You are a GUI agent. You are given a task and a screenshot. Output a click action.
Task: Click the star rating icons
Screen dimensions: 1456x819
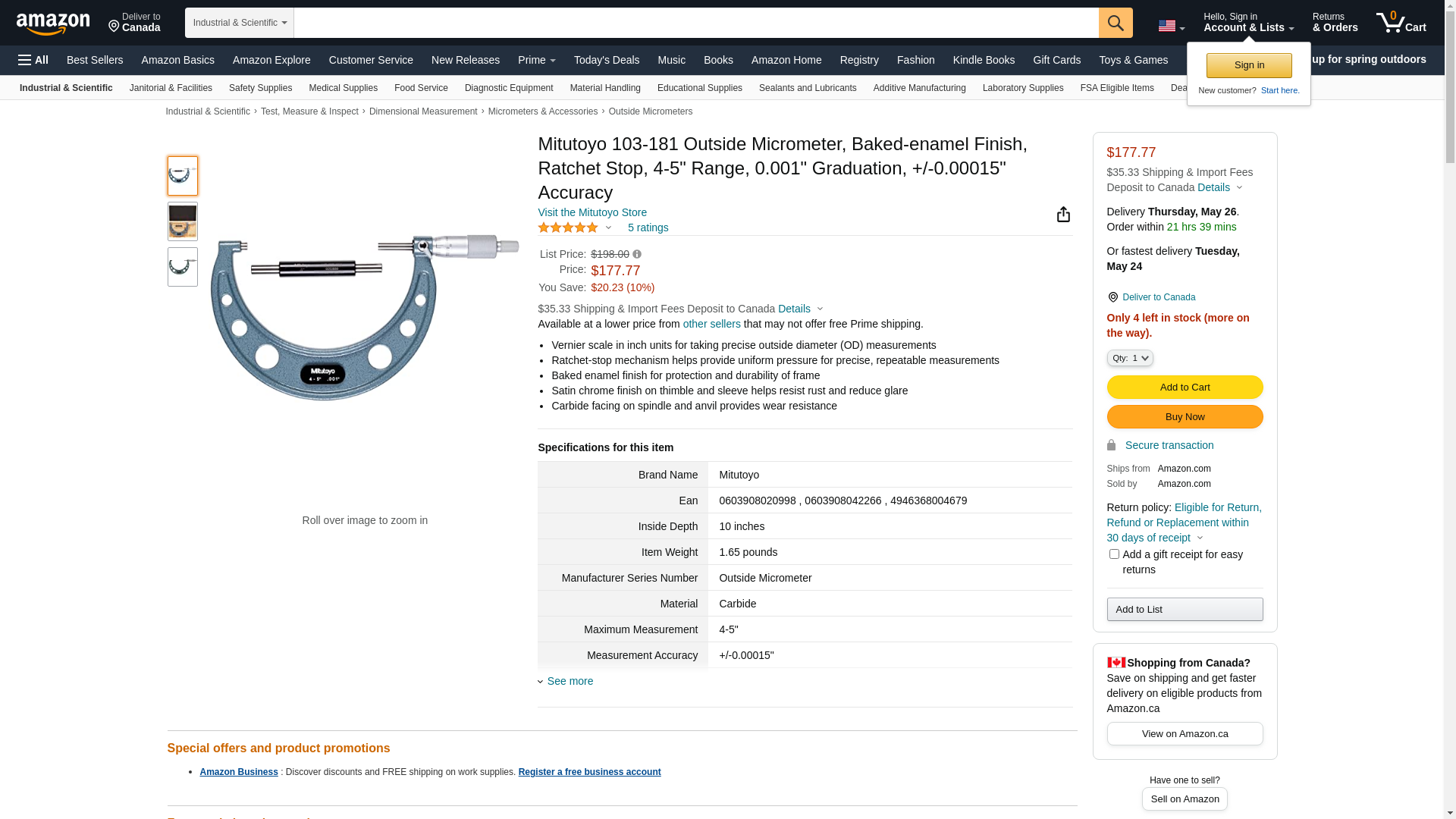coord(568,227)
